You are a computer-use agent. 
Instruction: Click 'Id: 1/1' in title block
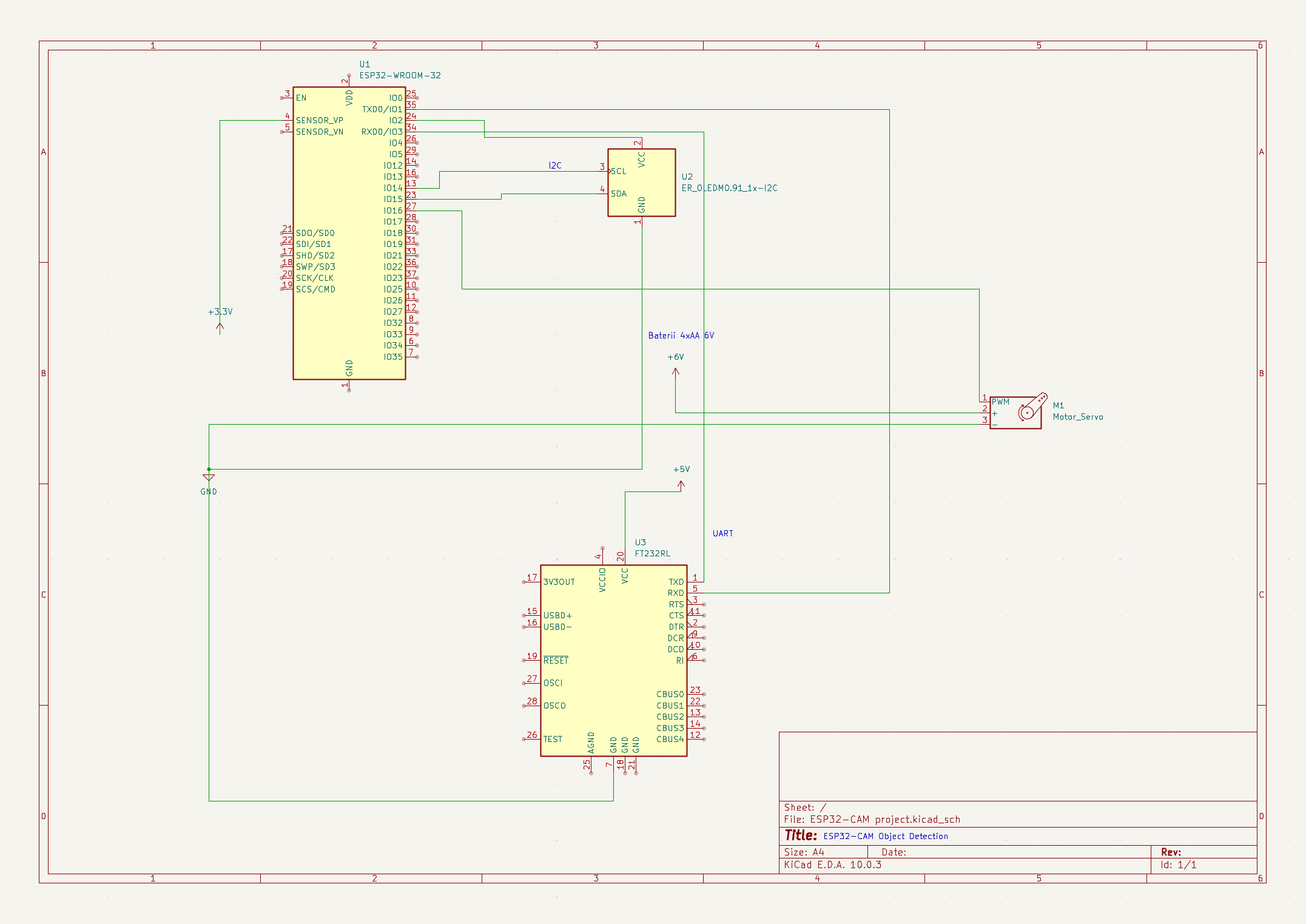click(x=1179, y=865)
